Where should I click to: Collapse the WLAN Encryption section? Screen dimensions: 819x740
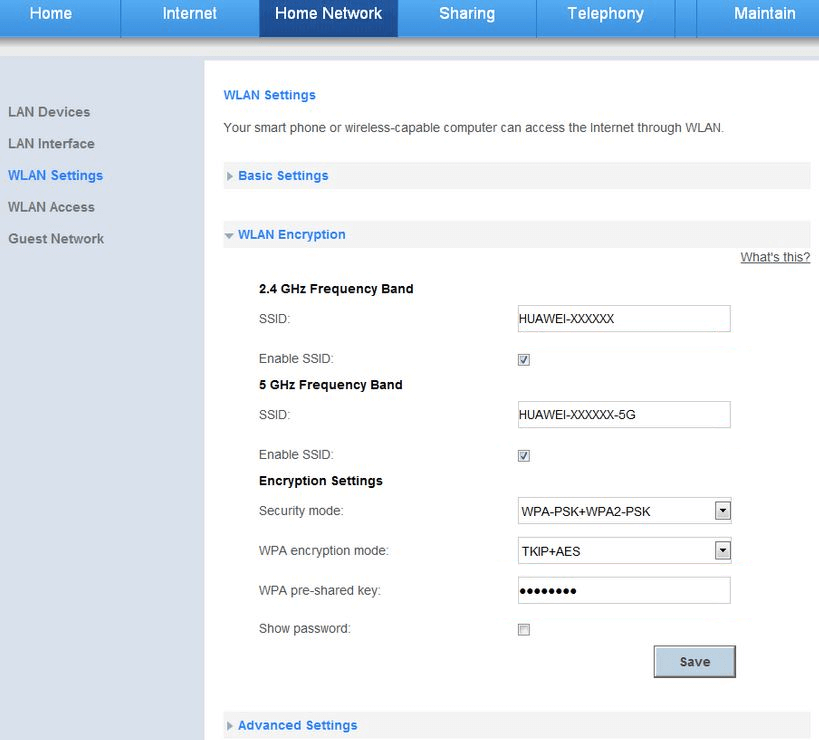(291, 235)
